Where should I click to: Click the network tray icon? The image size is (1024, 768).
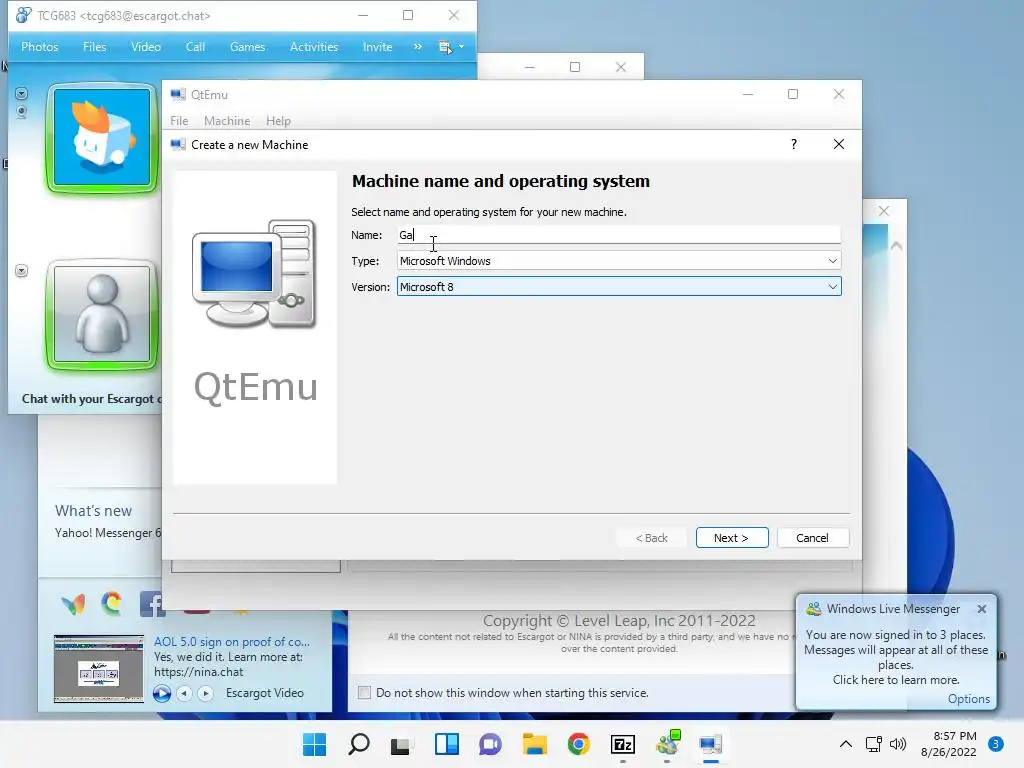[873, 744]
